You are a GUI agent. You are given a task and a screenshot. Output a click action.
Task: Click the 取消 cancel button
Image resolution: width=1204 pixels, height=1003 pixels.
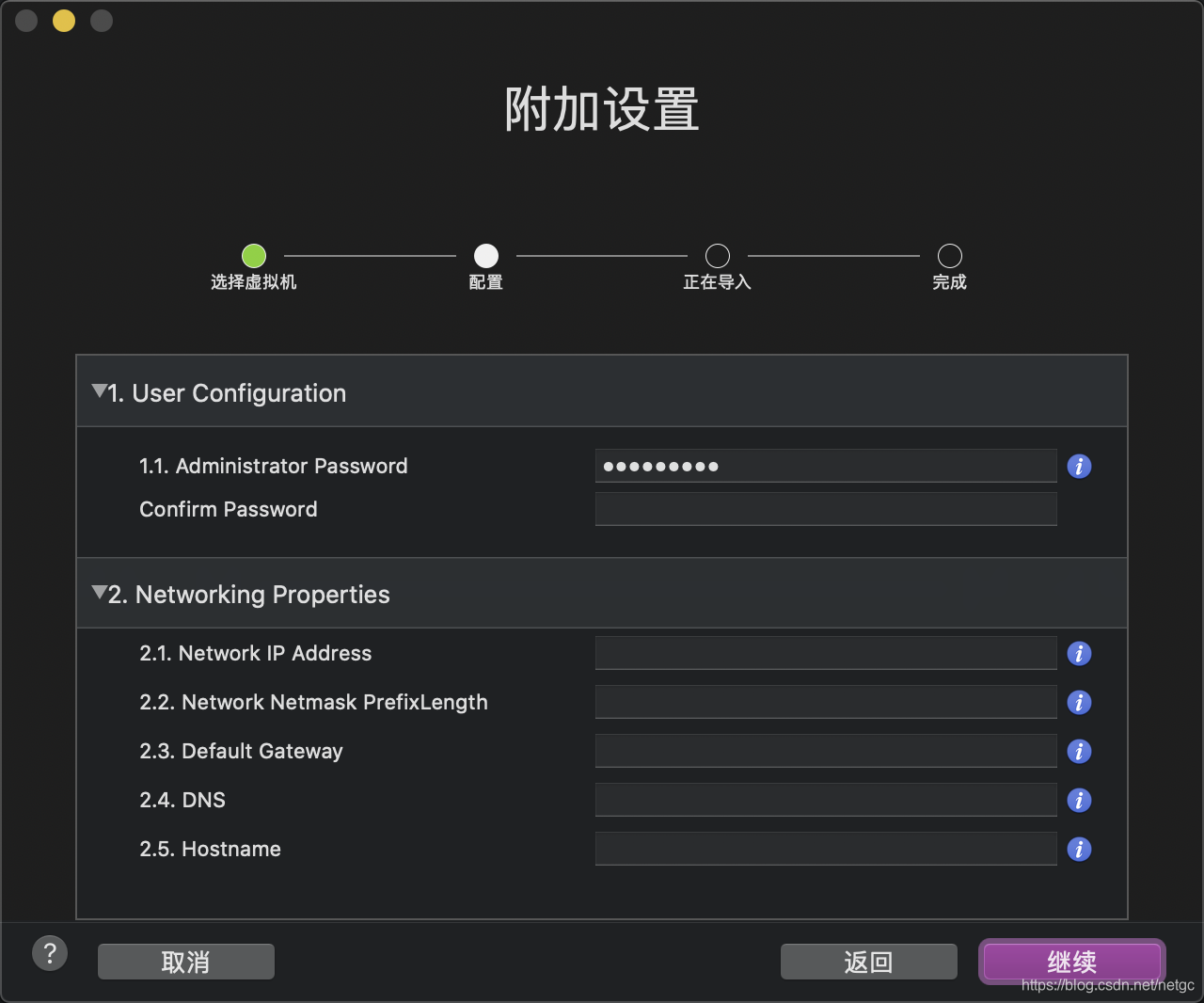tap(186, 962)
